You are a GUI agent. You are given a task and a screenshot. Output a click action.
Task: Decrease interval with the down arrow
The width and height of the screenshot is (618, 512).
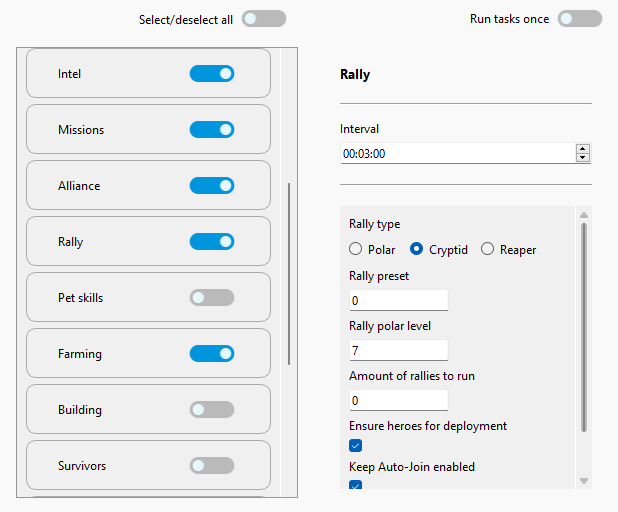pos(583,158)
